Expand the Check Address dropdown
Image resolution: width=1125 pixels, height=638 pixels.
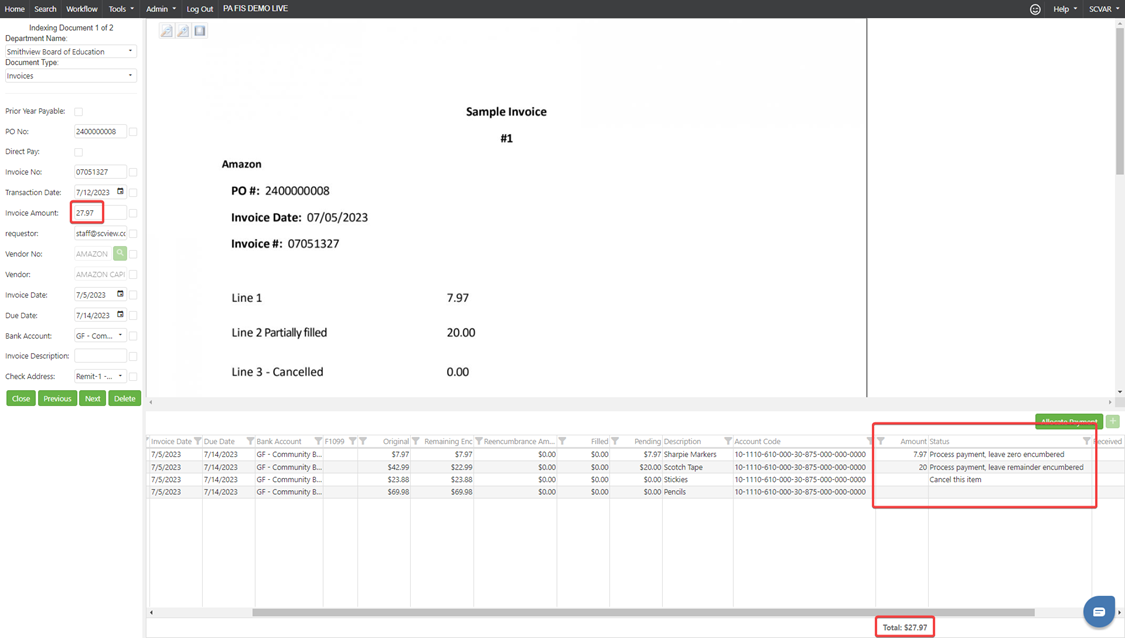click(x=100, y=377)
